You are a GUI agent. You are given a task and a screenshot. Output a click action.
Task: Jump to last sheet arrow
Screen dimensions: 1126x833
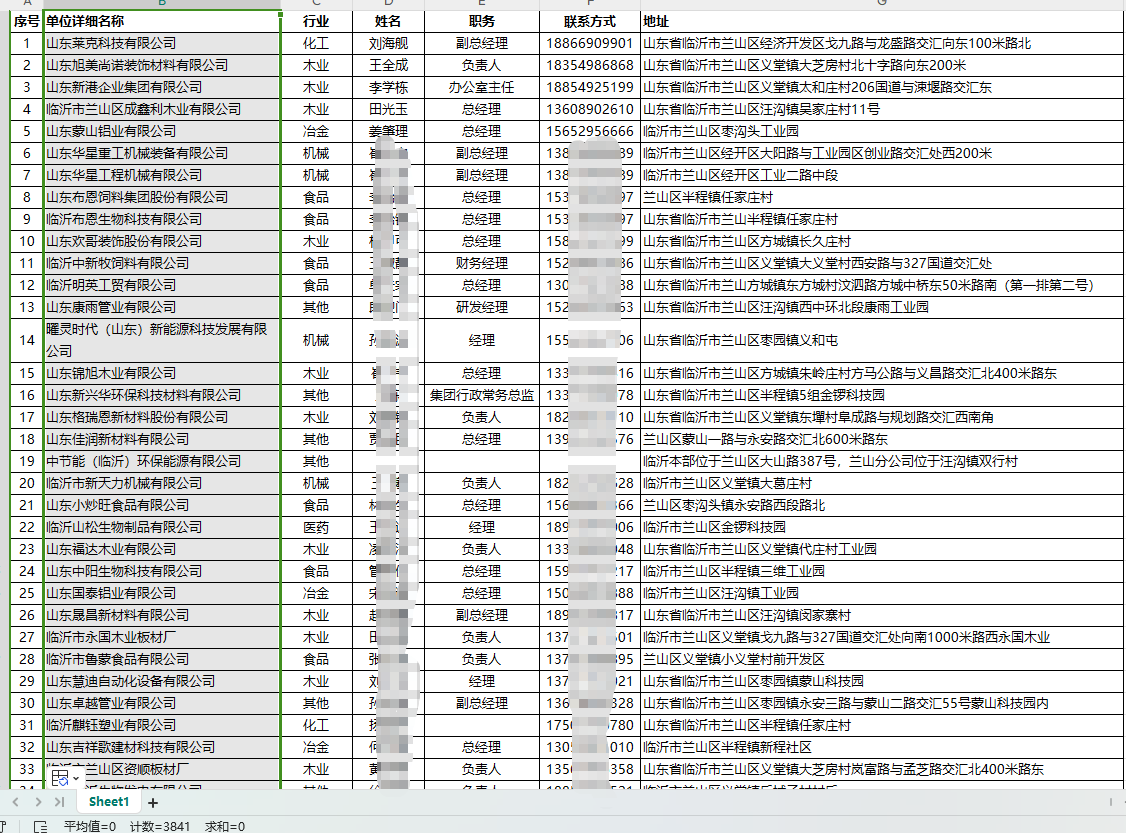pos(60,802)
